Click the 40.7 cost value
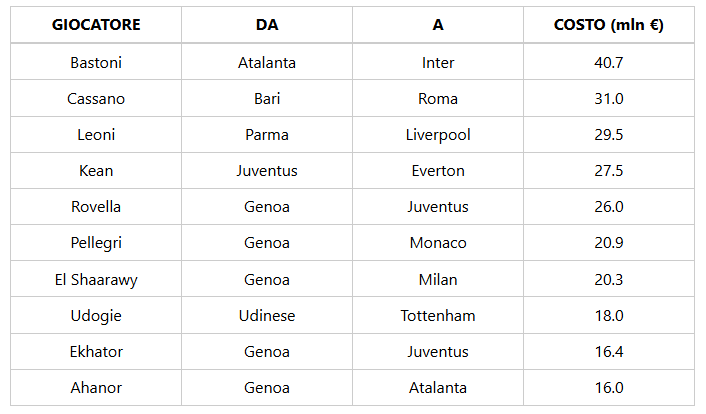Image resolution: width=706 pixels, height=414 pixels. pos(609,62)
